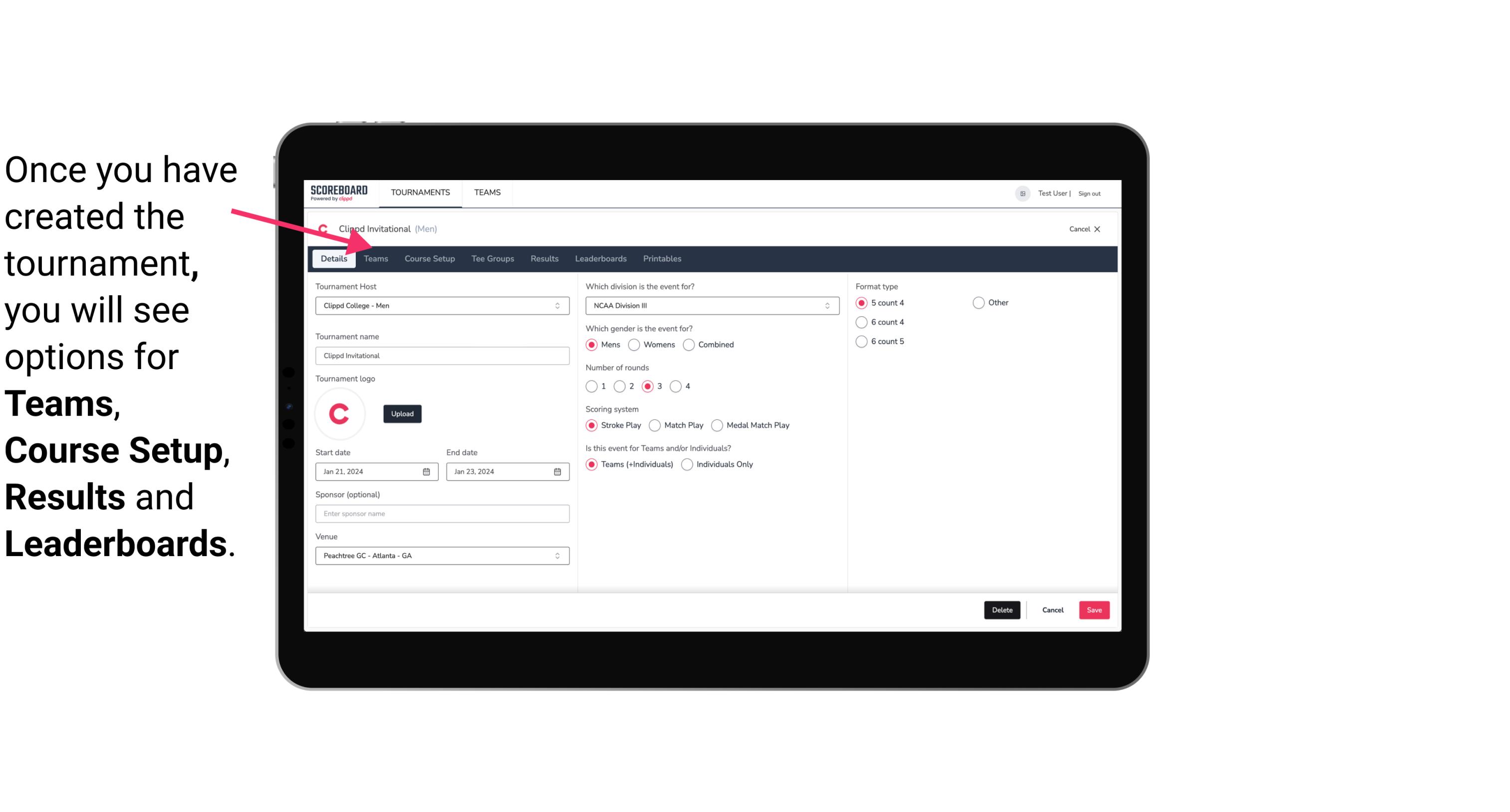This screenshot has height=812, width=1510.
Task: Switch to the Leaderboards tab
Action: pyautogui.click(x=601, y=258)
